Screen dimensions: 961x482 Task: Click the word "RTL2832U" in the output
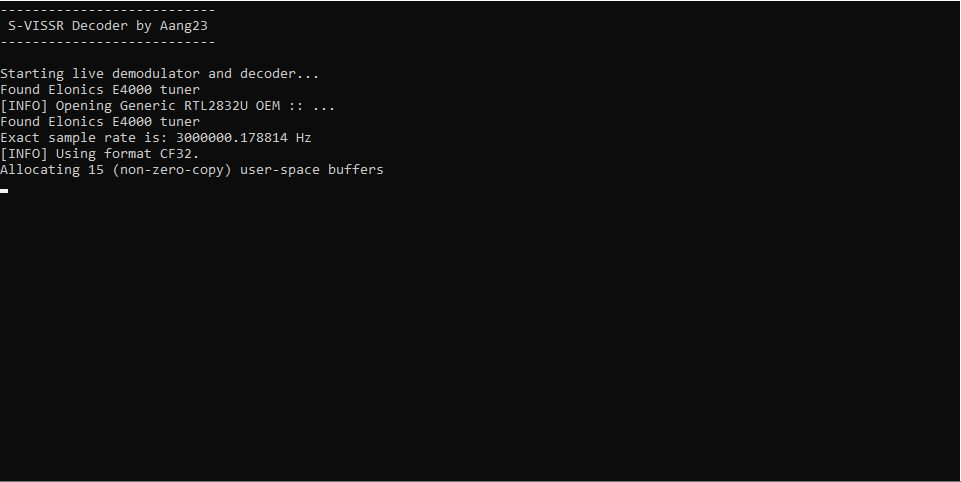point(216,105)
